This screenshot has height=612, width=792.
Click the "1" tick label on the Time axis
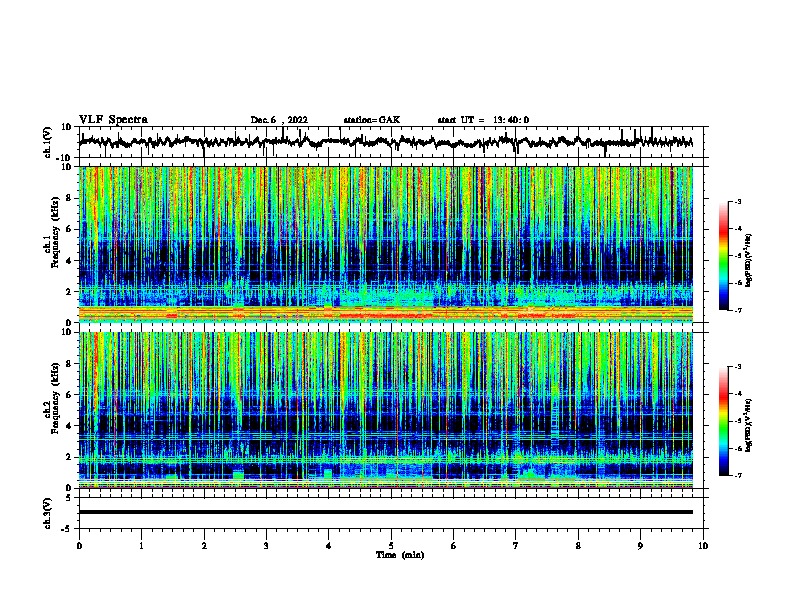(x=141, y=546)
